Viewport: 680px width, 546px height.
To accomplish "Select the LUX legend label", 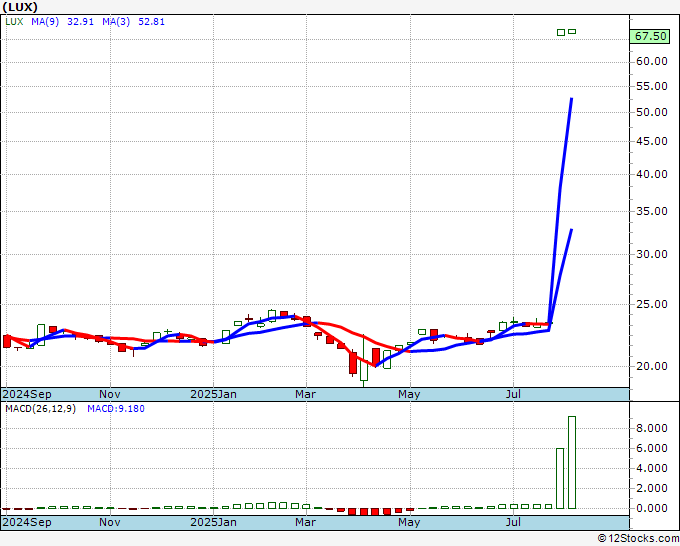I will click(x=14, y=22).
